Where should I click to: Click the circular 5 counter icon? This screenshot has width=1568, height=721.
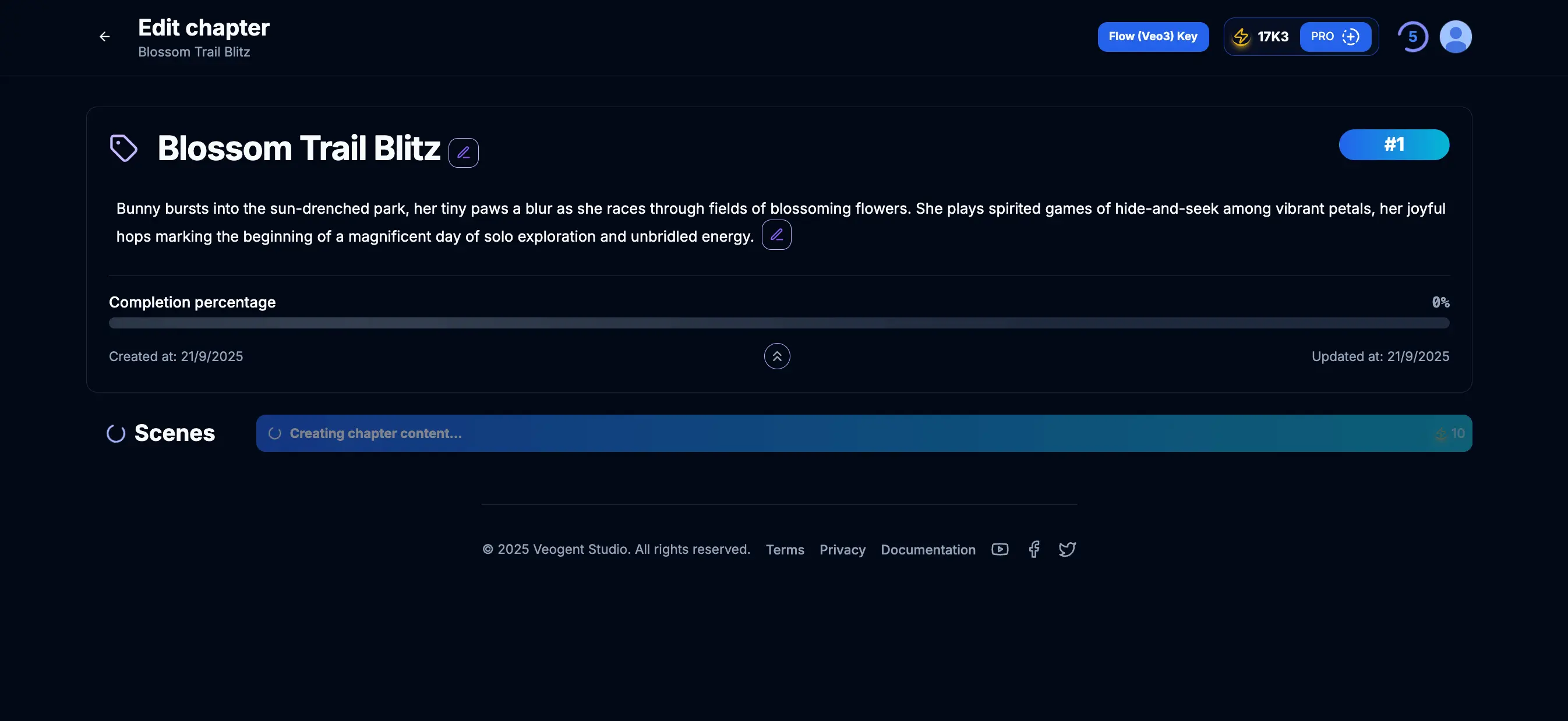pos(1412,37)
